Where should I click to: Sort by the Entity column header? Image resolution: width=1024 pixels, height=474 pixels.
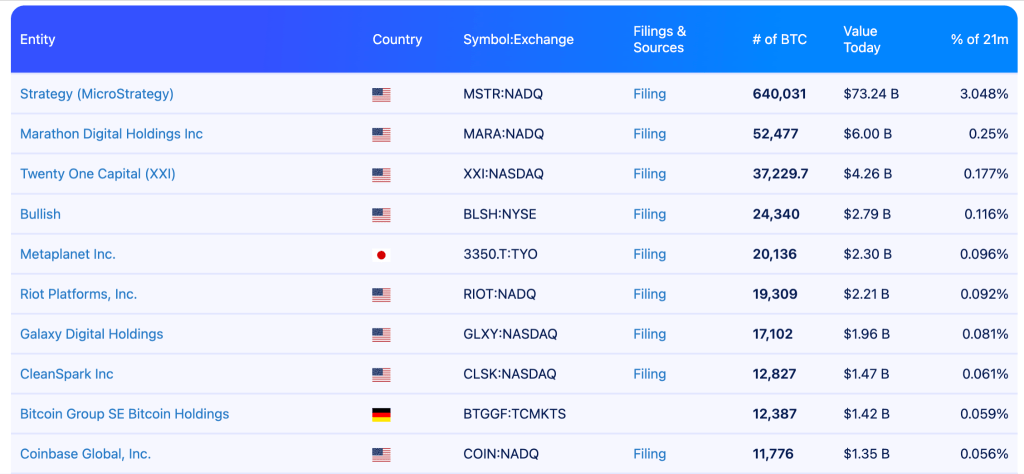[x=38, y=40]
